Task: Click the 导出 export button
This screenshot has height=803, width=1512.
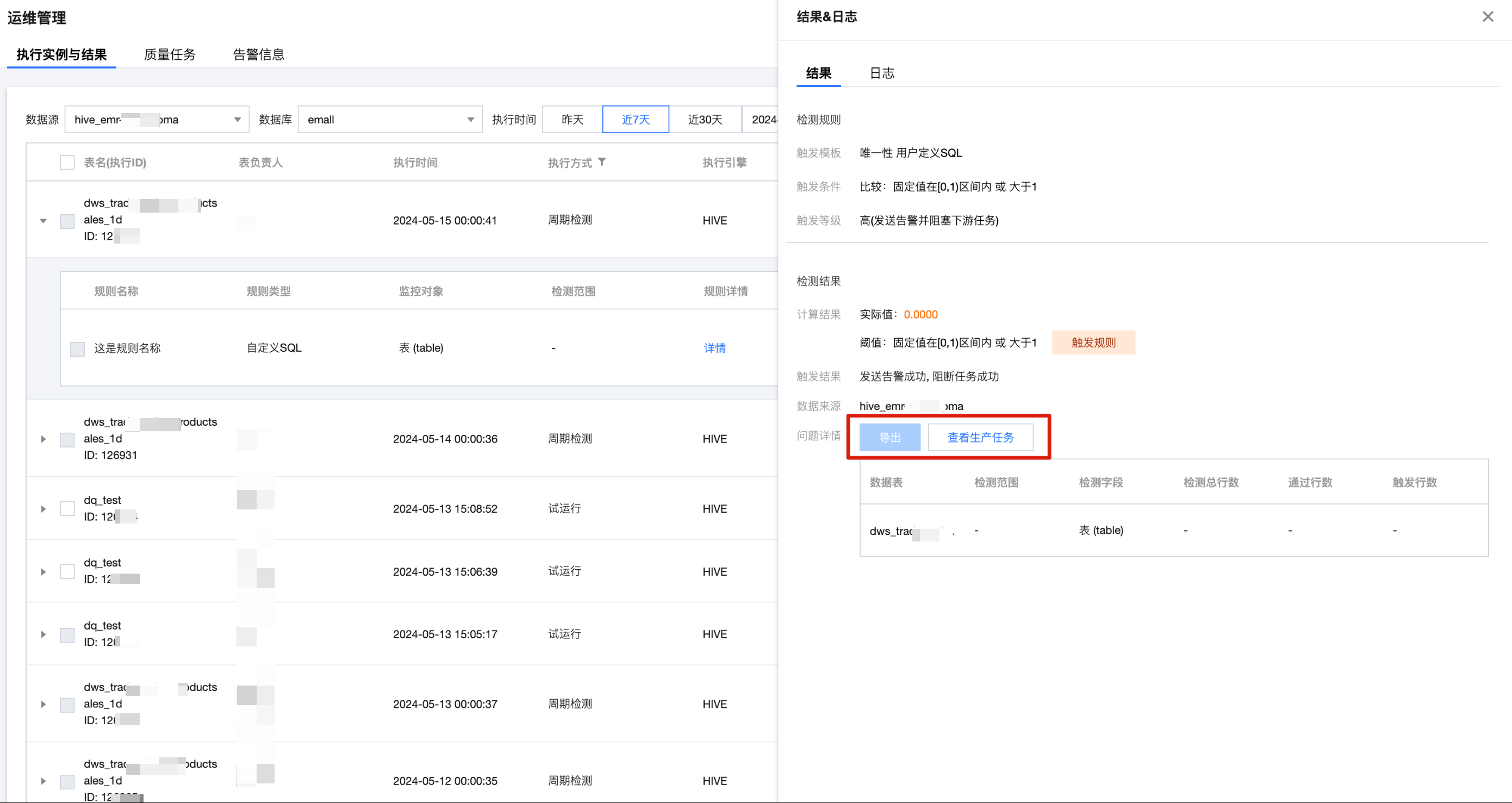Action: (x=889, y=437)
